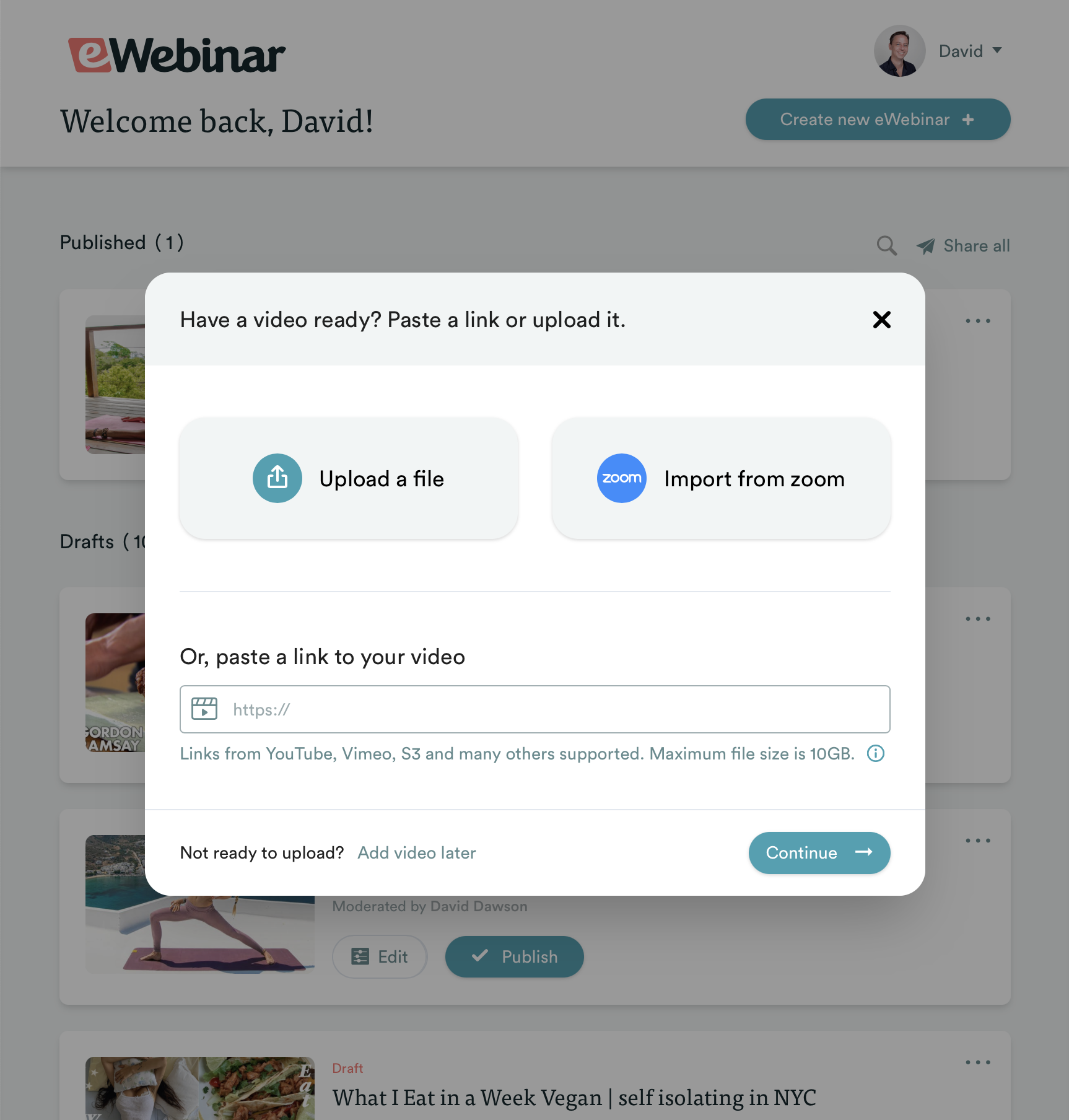Click Continue button in dialog
Viewport: 1069px width, 1120px height.
pos(819,852)
